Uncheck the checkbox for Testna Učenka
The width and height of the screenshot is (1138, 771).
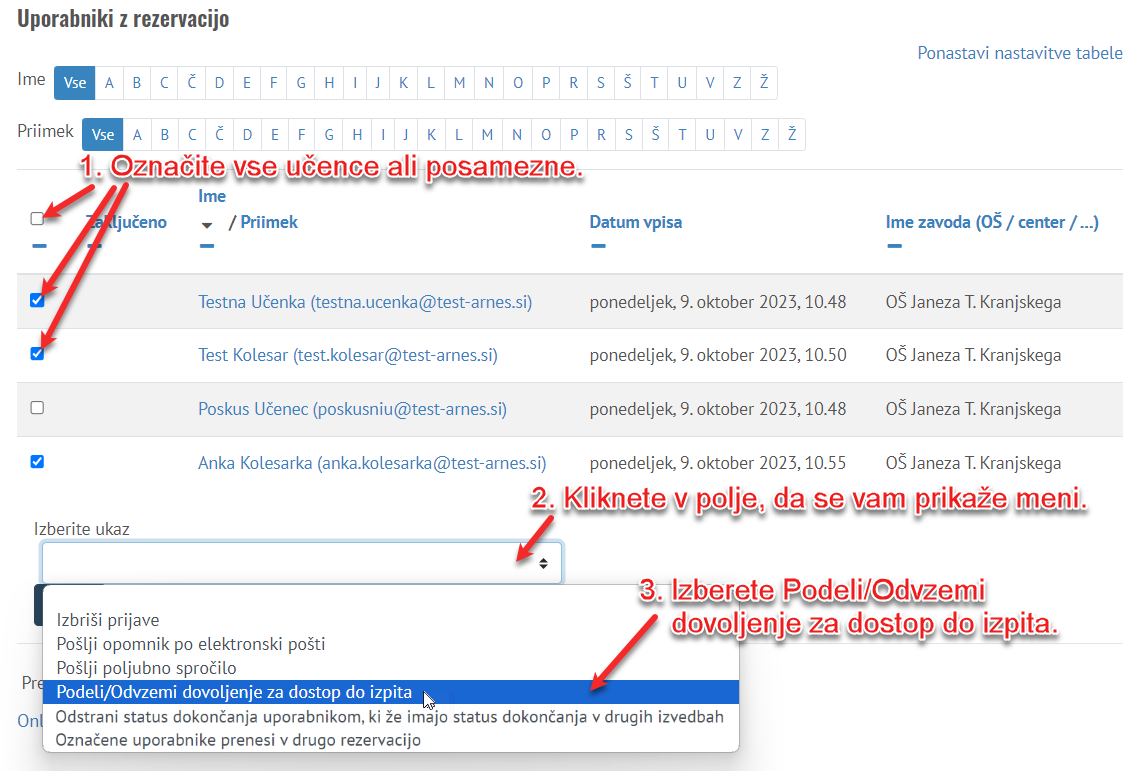[x=37, y=300]
